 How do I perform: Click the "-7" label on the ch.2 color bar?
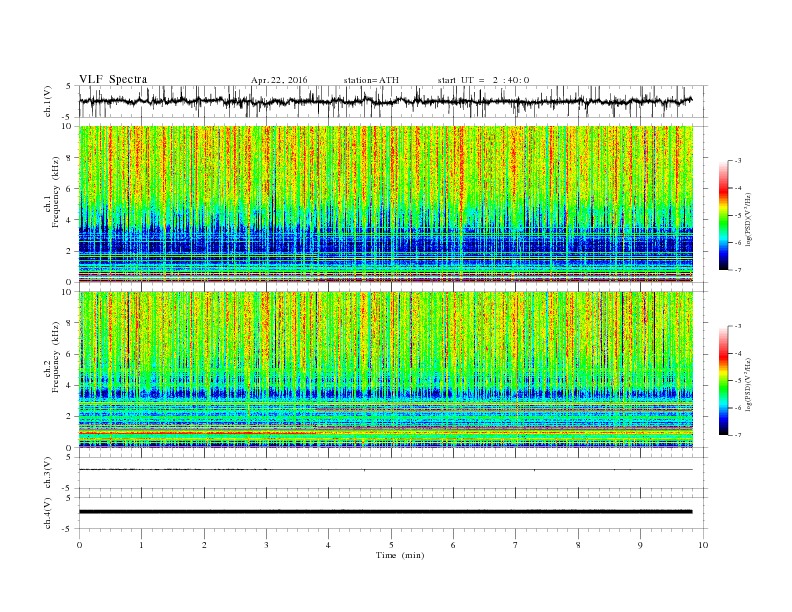(738, 435)
